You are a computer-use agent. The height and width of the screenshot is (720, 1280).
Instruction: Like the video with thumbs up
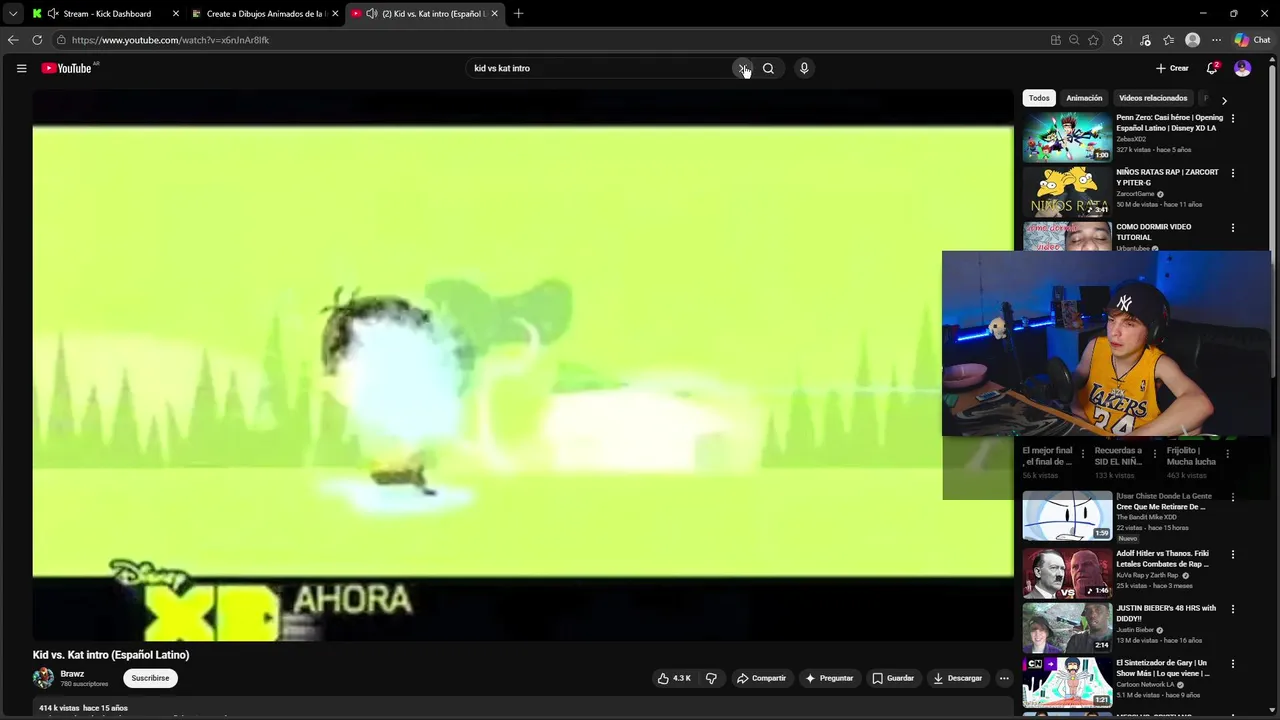click(674, 678)
